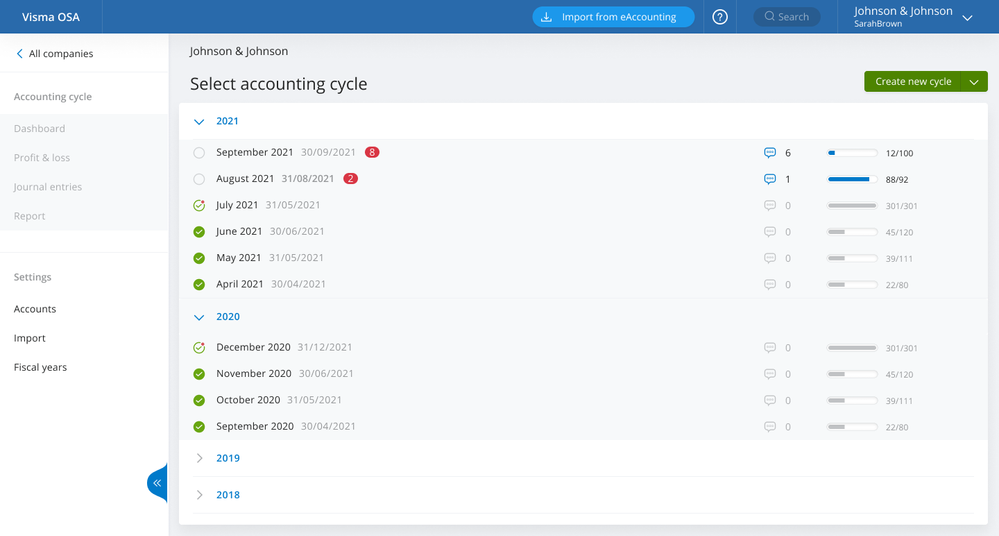This screenshot has height=536, width=999.
Task: Open Accounts in the settings sidebar
Action: (x=35, y=309)
